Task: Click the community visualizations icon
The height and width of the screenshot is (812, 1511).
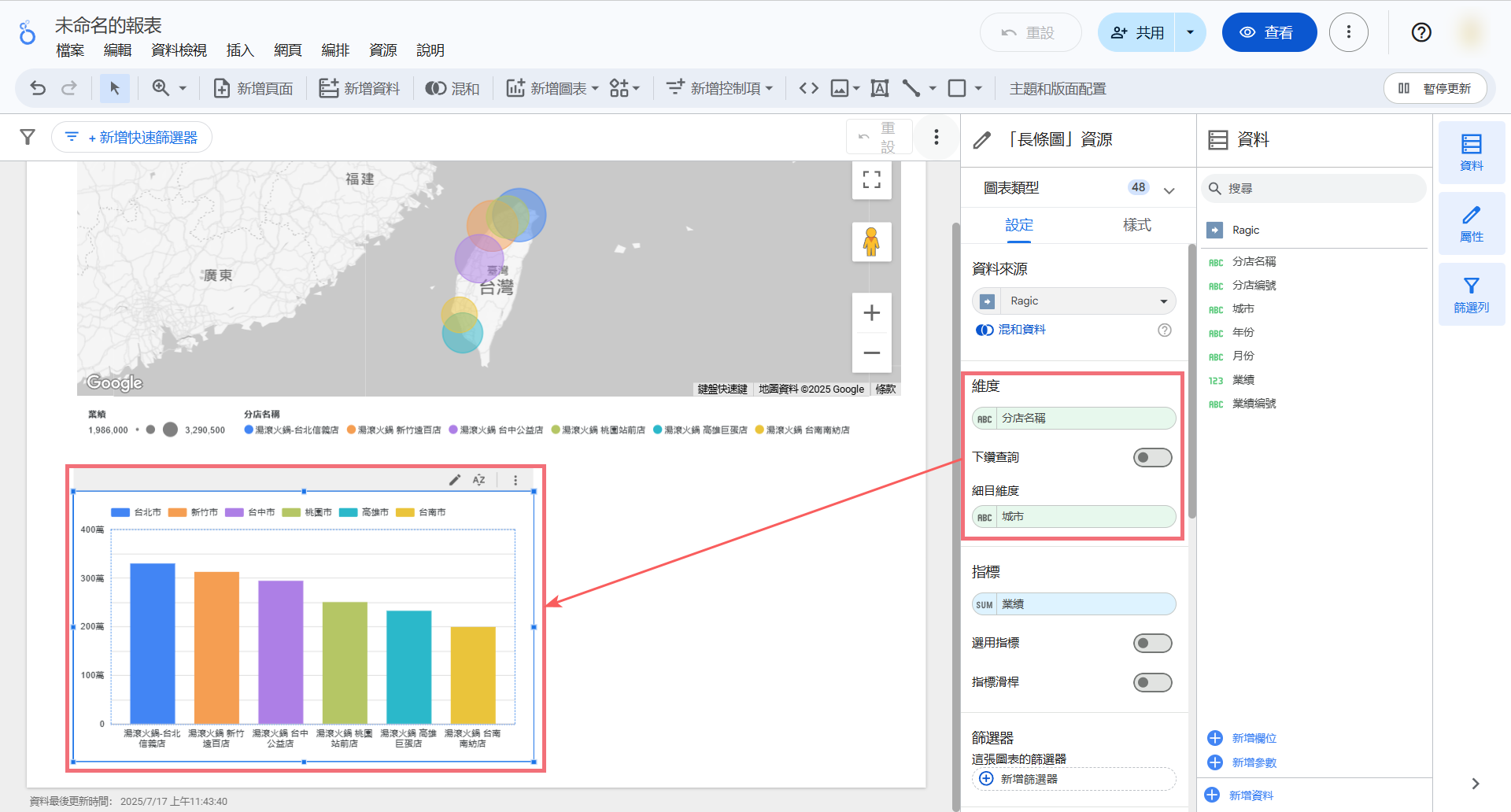Action: pos(619,88)
